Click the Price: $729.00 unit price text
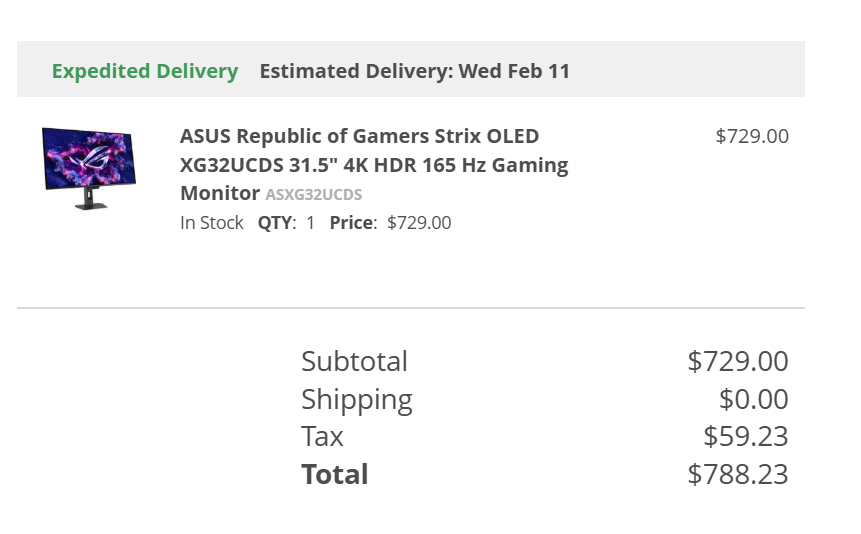 390,223
